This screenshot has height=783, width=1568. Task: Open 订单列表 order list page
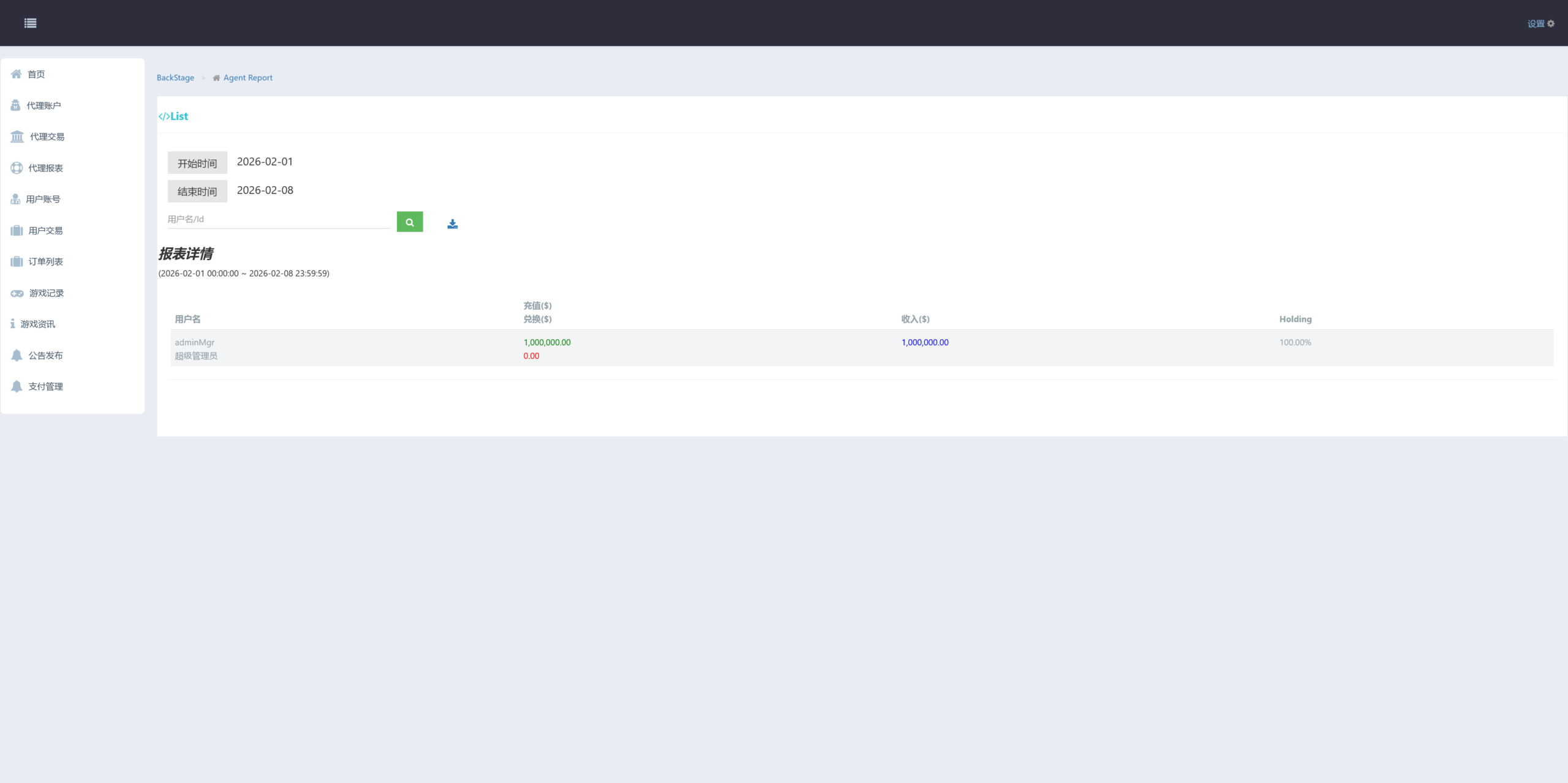(45, 261)
